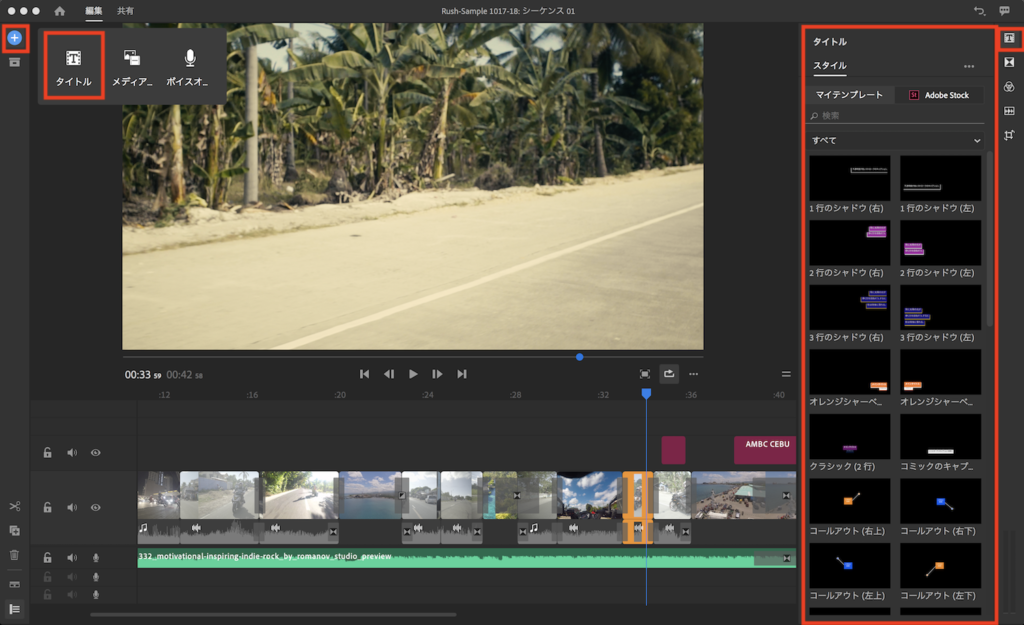Select the Scissors split clip tool

tap(14, 507)
